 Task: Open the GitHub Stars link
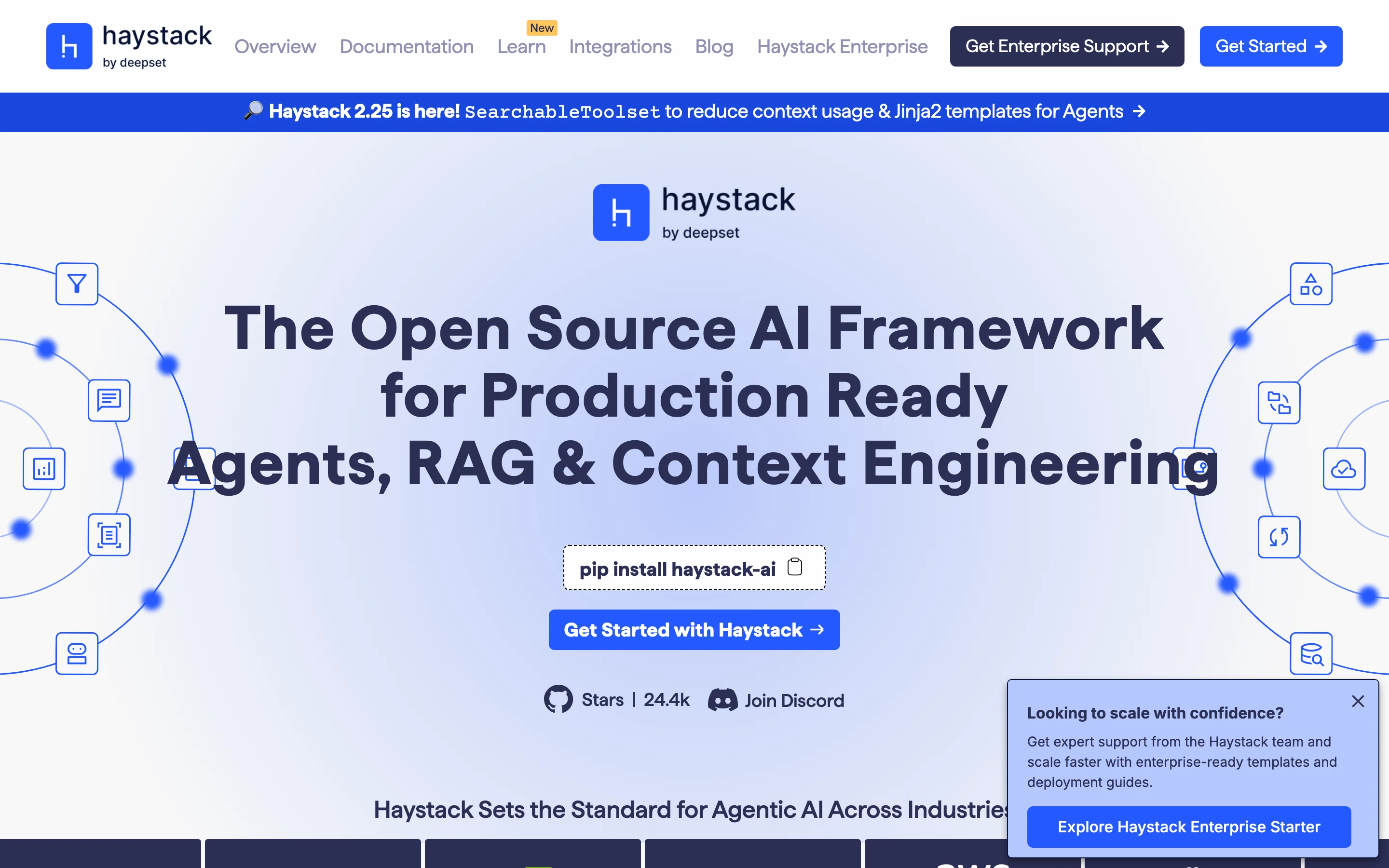[x=616, y=700]
